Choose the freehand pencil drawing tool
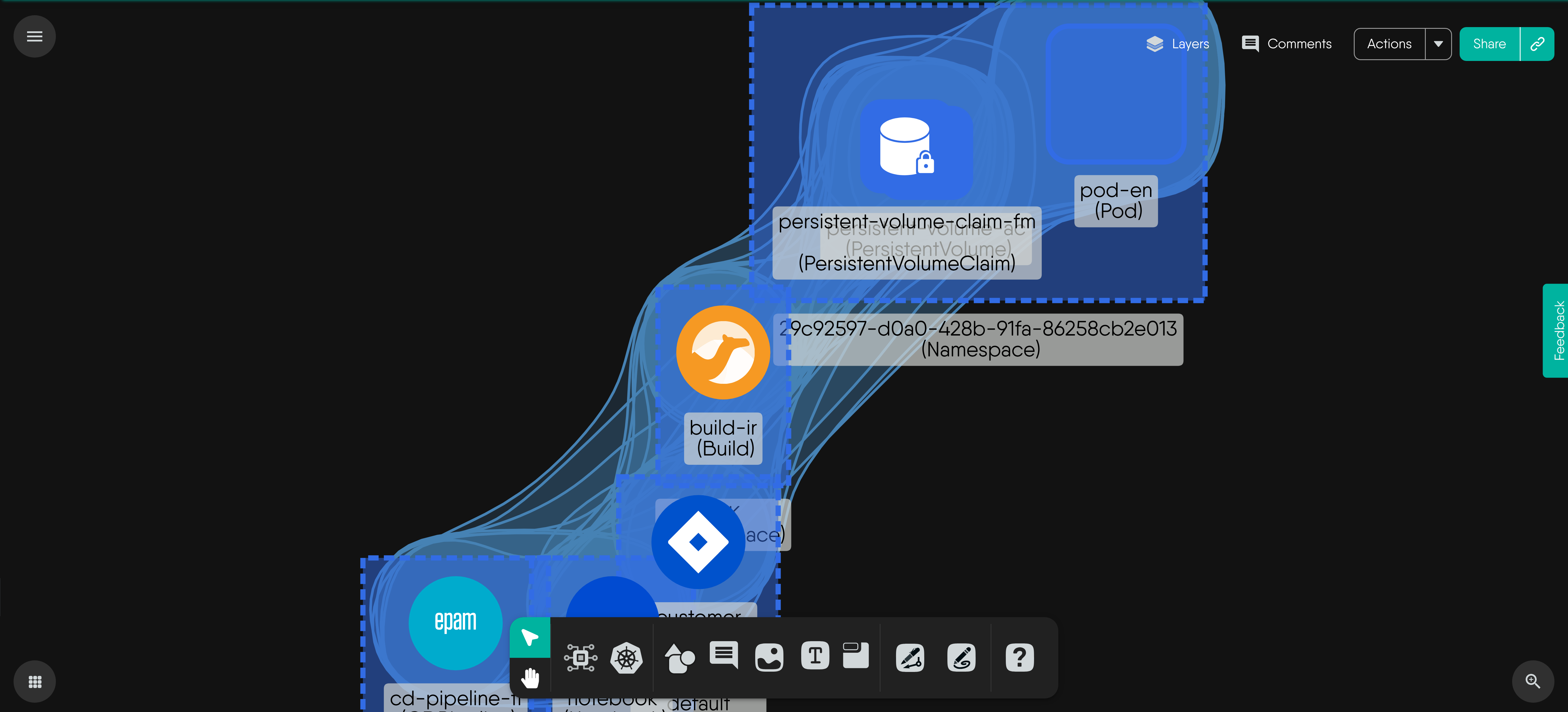 click(961, 657)
